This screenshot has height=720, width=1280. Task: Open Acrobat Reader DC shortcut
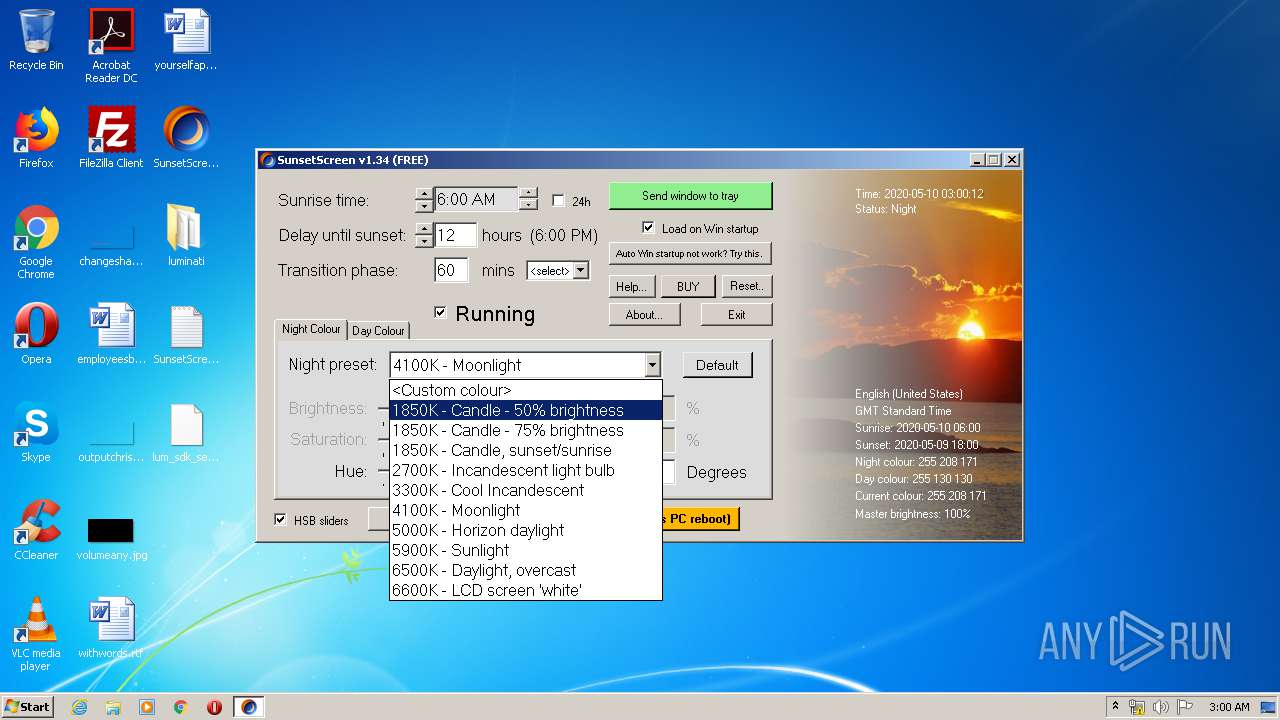coord(111,46)
